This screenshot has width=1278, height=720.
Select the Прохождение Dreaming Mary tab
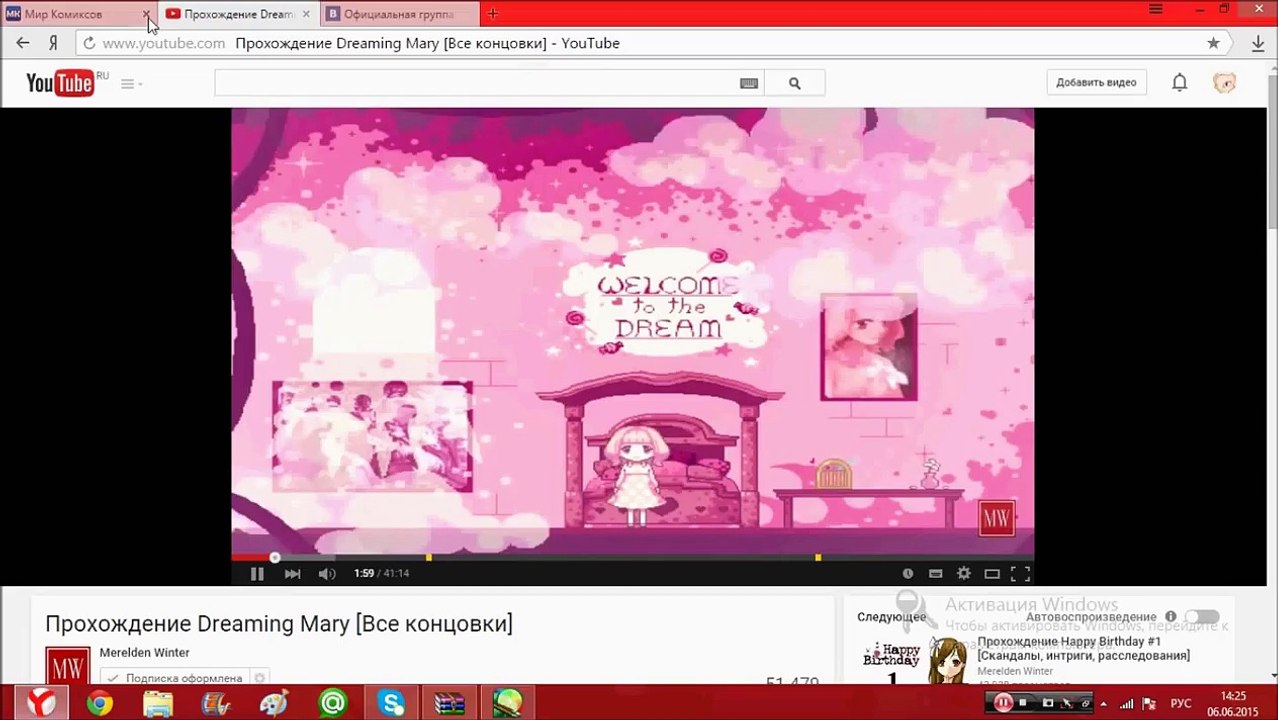(238, 14)
